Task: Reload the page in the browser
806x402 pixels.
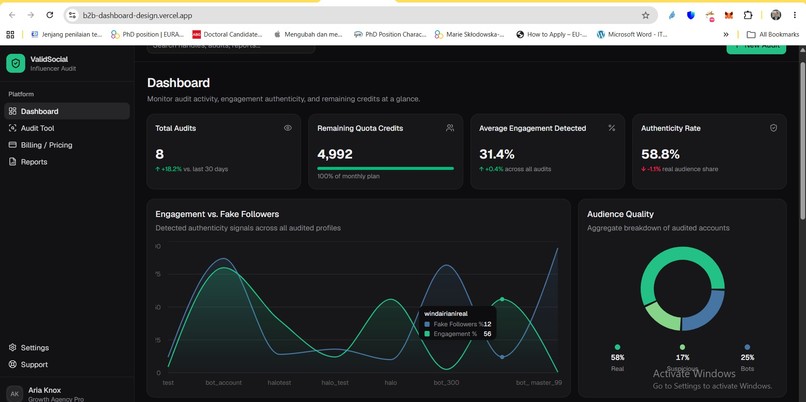Action: click(x=50, y=15)
